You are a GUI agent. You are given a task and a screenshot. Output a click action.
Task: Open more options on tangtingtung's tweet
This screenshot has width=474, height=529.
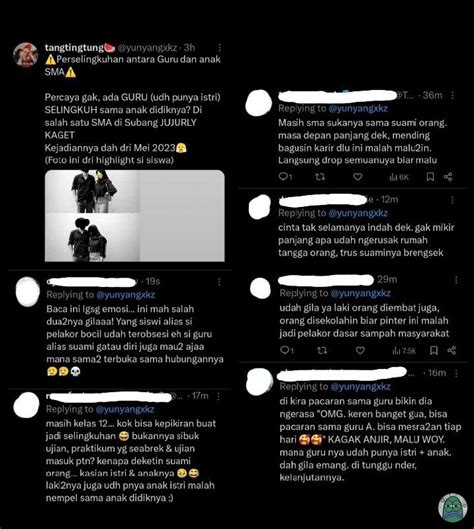(x=220, y=47)
